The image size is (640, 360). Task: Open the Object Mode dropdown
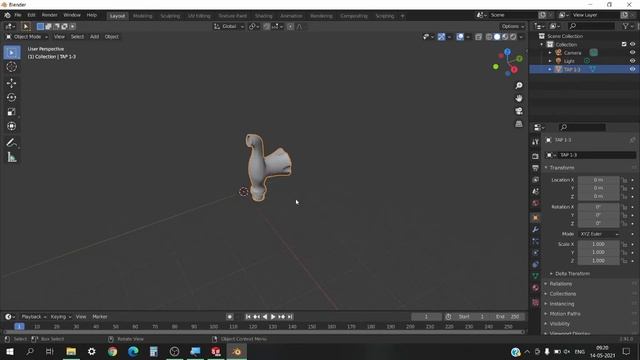click(x=27, y=37)
